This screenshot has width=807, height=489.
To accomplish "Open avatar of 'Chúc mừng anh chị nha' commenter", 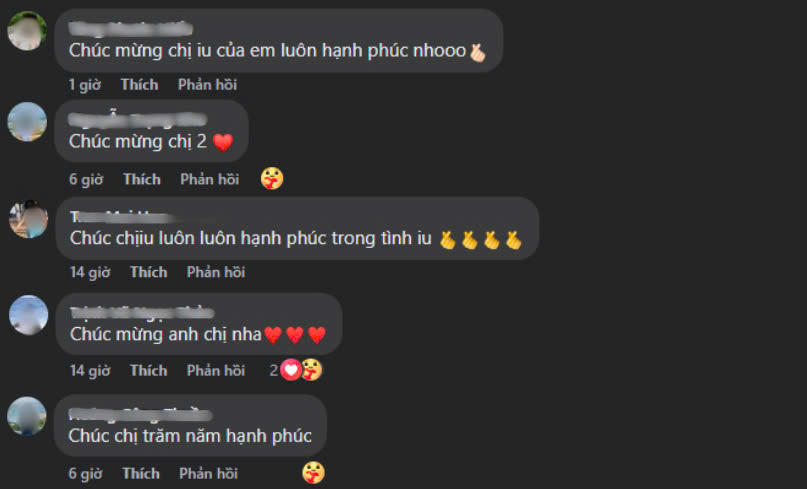I will pos(28,315).
